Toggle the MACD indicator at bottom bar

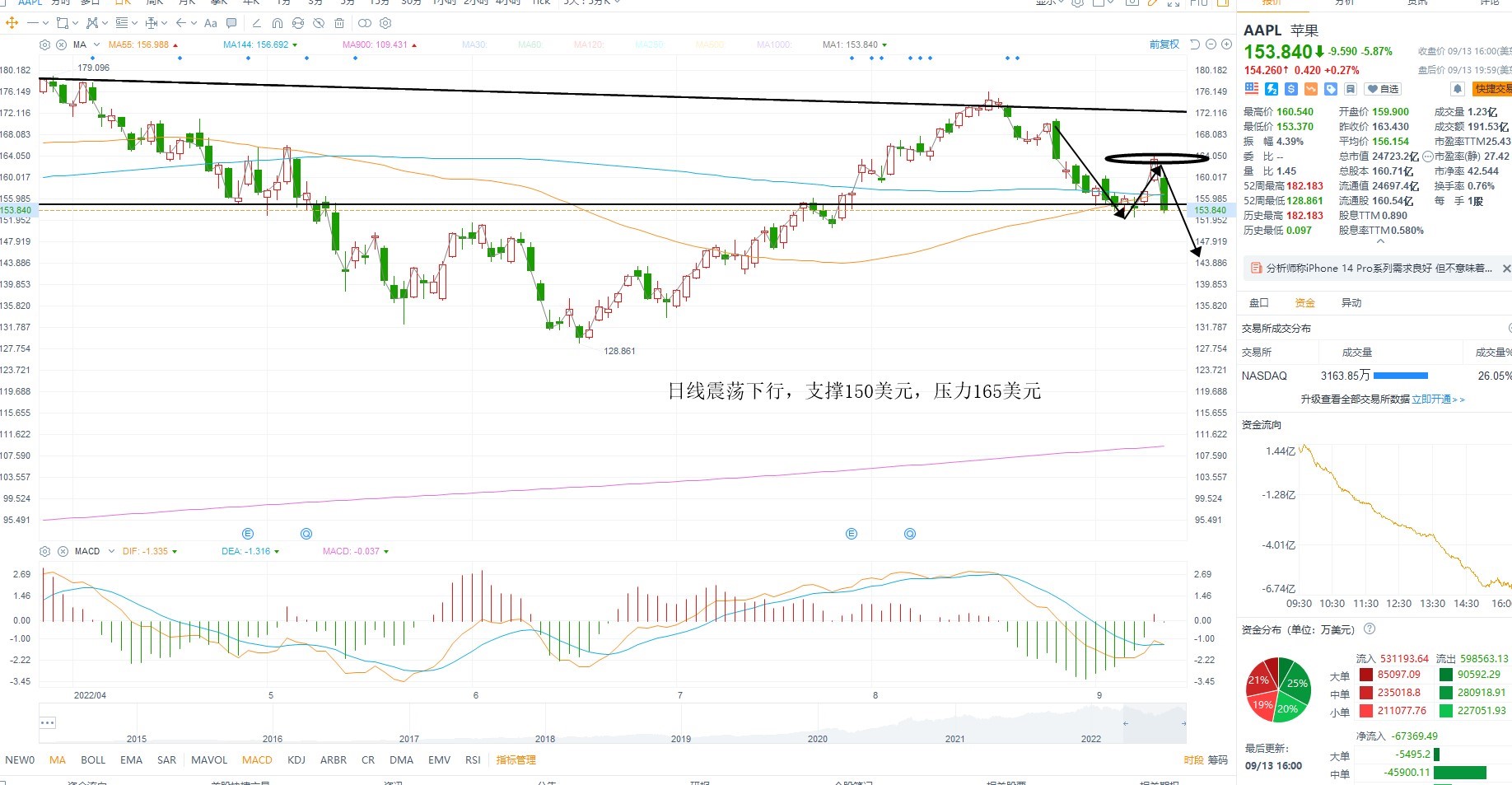pyautogui.click(x=257, y=759)
